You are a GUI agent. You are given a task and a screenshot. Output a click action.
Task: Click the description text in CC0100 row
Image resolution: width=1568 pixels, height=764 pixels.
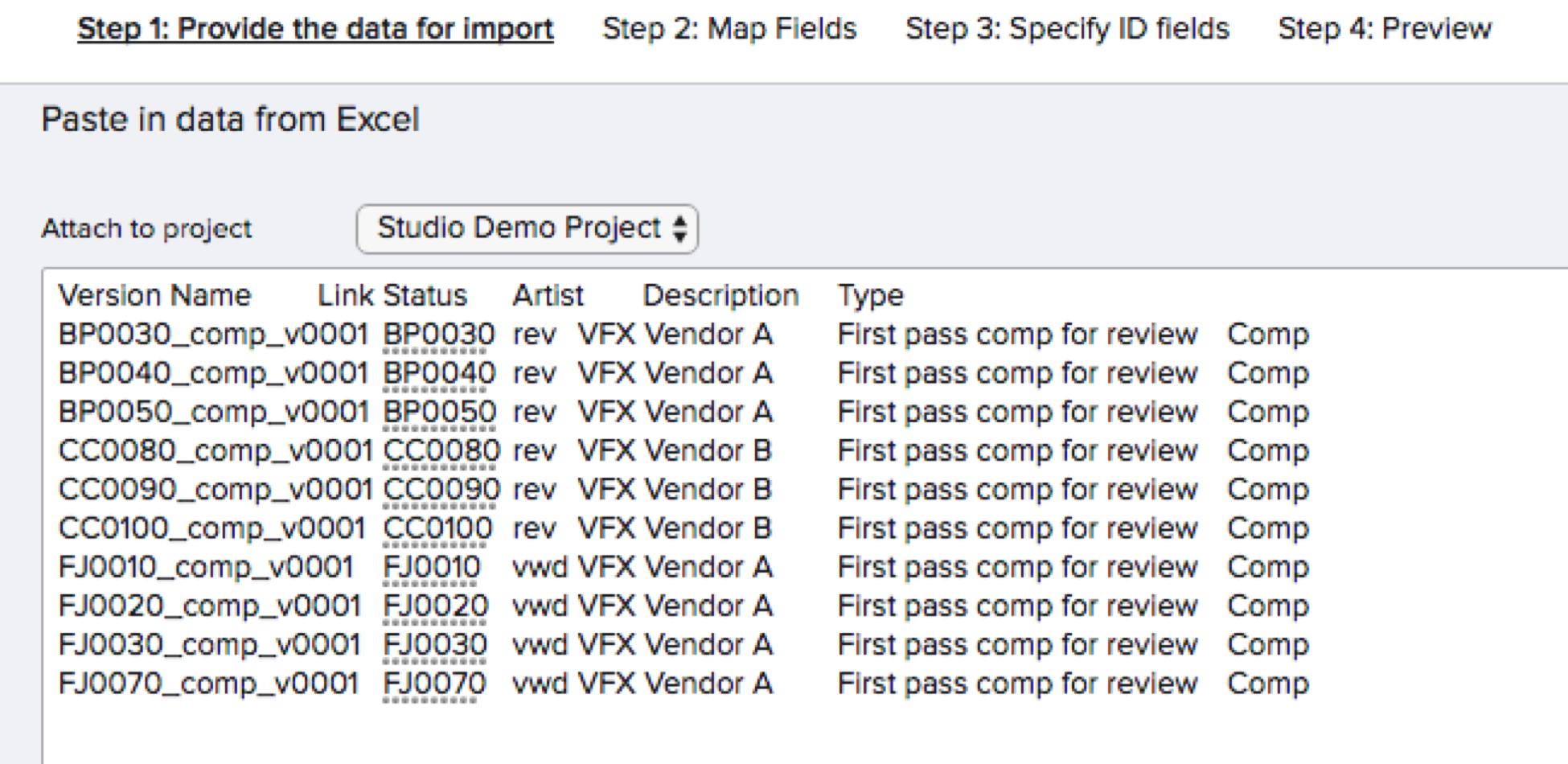pos(1017,529)
